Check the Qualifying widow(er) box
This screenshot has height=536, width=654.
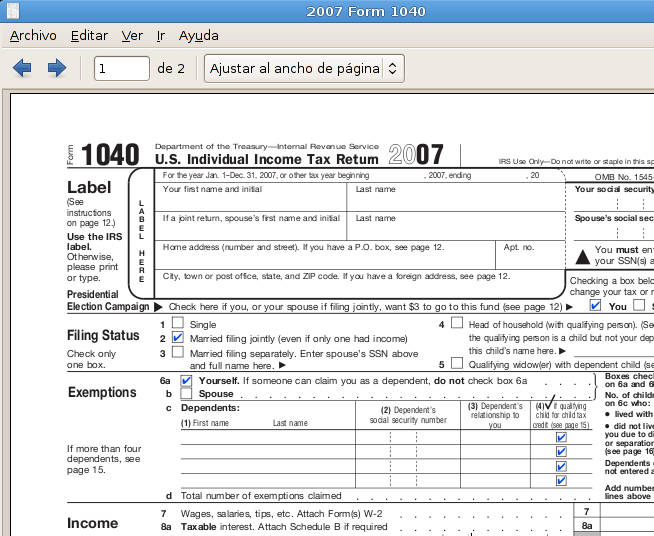(x=457, y=364)
